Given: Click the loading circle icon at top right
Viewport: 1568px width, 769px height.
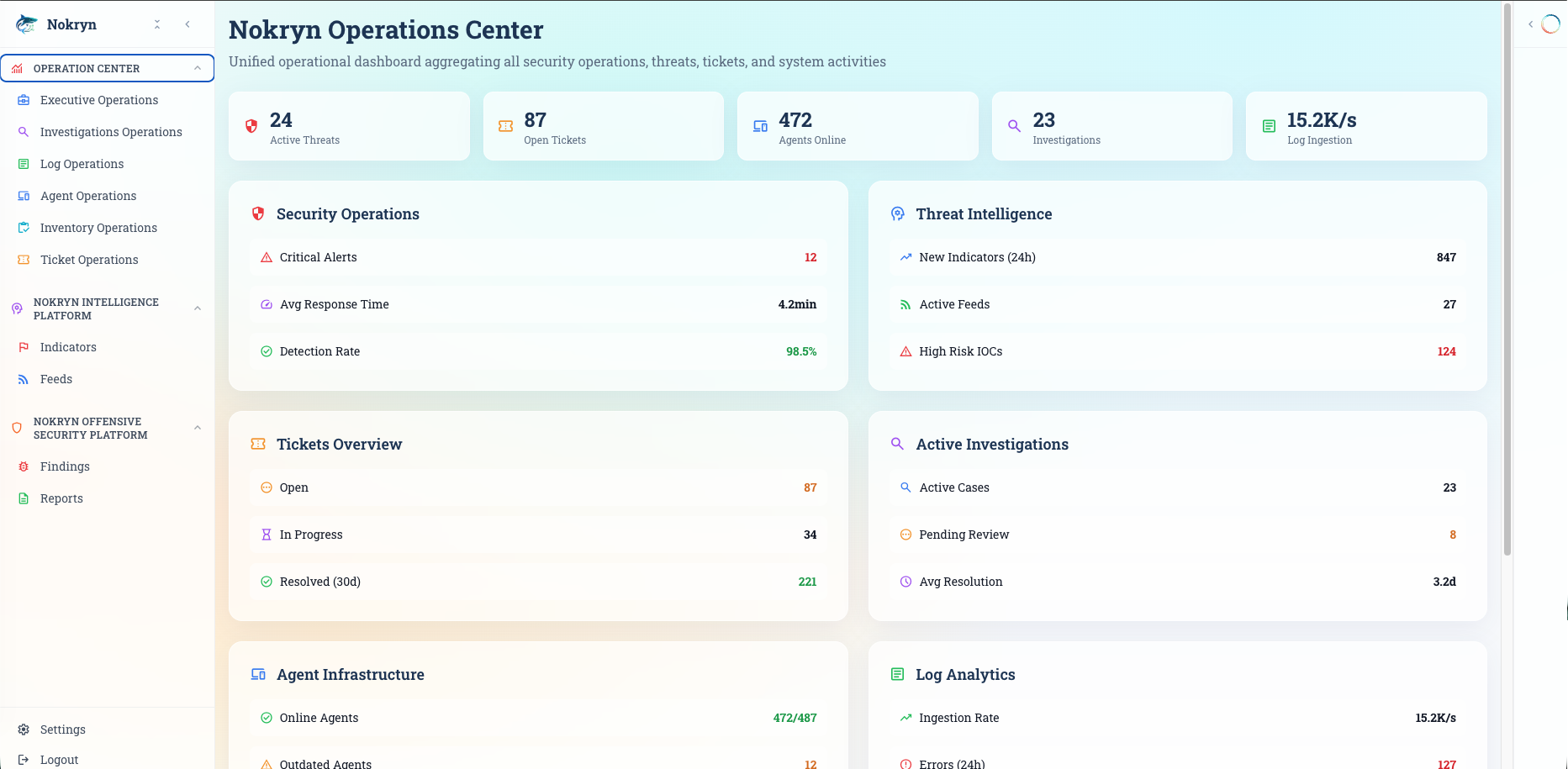Looking at the screenshot, I should tap(1550, 24).
